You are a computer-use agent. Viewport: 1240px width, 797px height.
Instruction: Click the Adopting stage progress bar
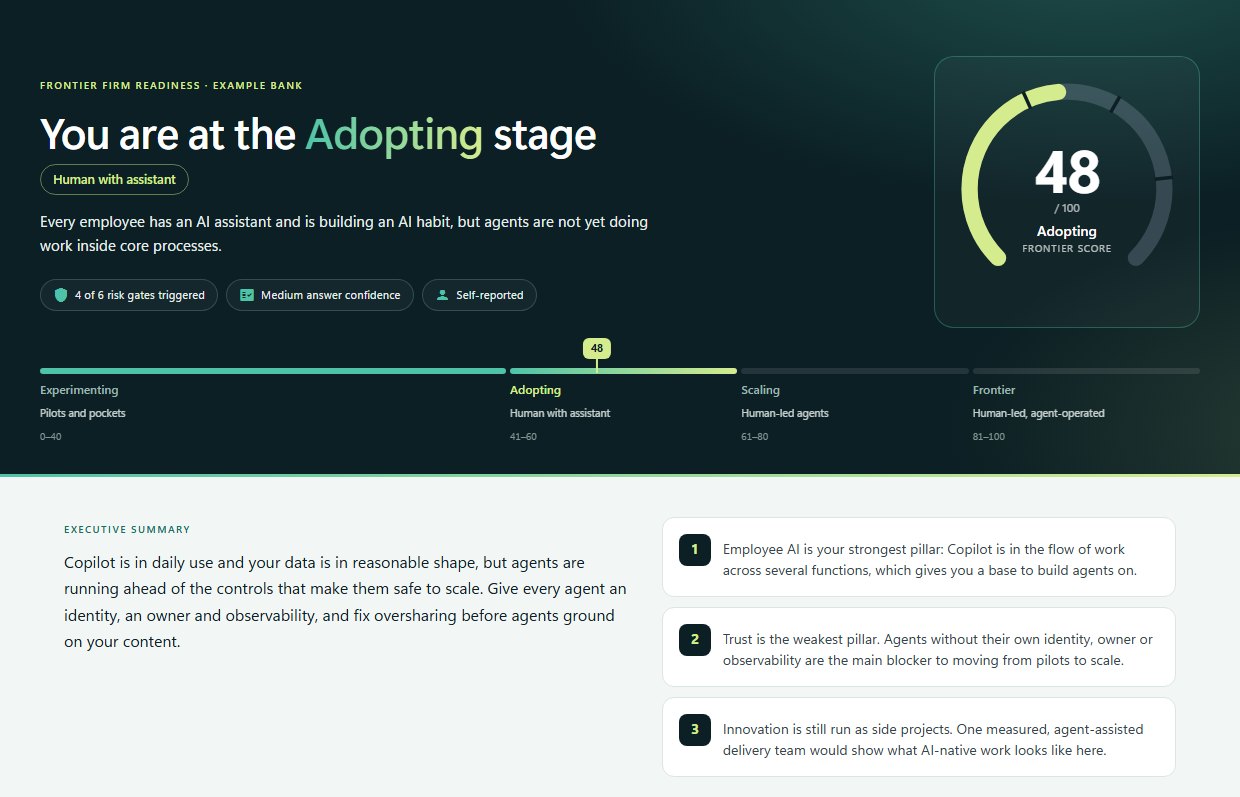pos(623,371)
